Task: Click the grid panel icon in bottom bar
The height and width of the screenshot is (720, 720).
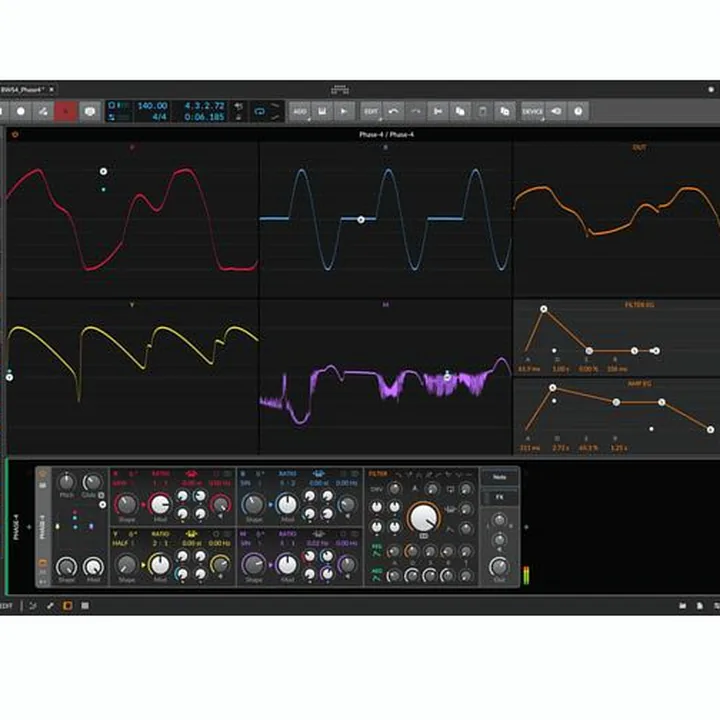Action: 85,606
